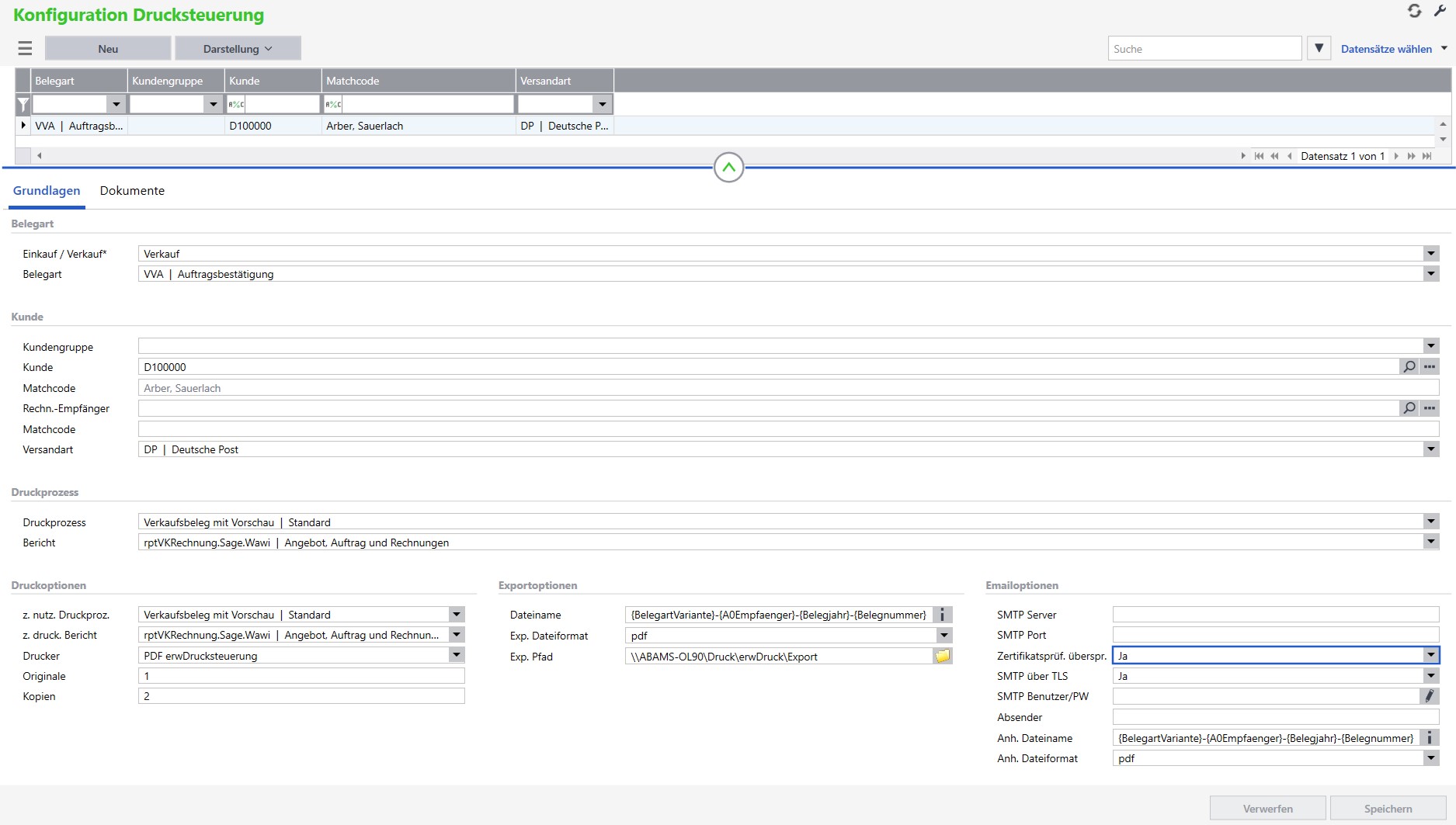Click the search filter funnel icon
The image size is (1456, 825).
pyautogui.click(x=1319, y=48)
